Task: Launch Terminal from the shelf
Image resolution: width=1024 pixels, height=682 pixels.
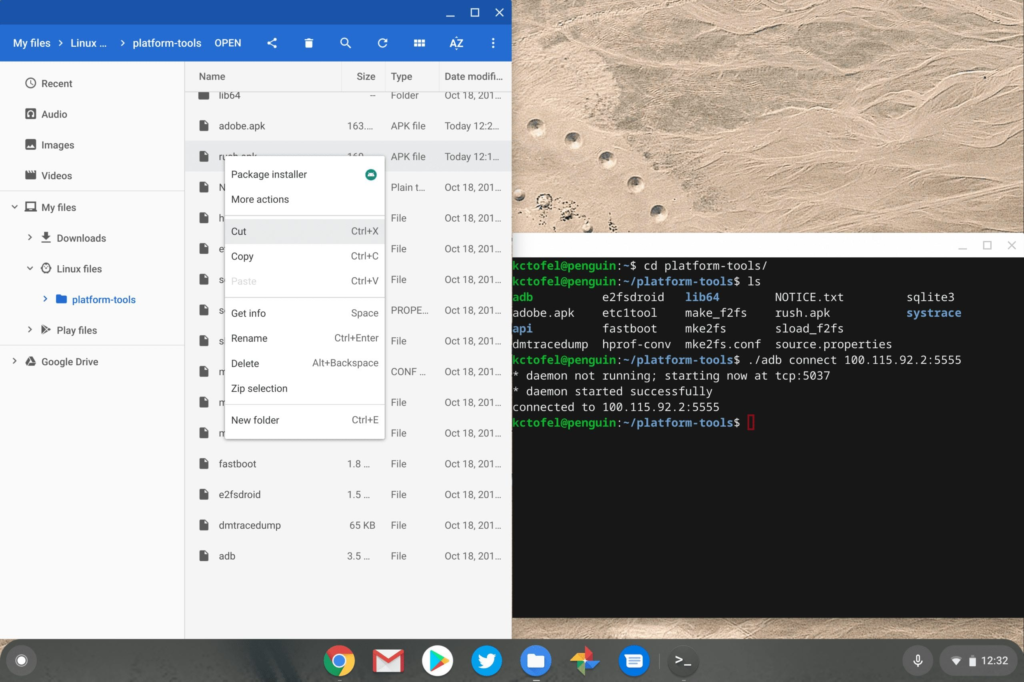Action: (683, 660)
